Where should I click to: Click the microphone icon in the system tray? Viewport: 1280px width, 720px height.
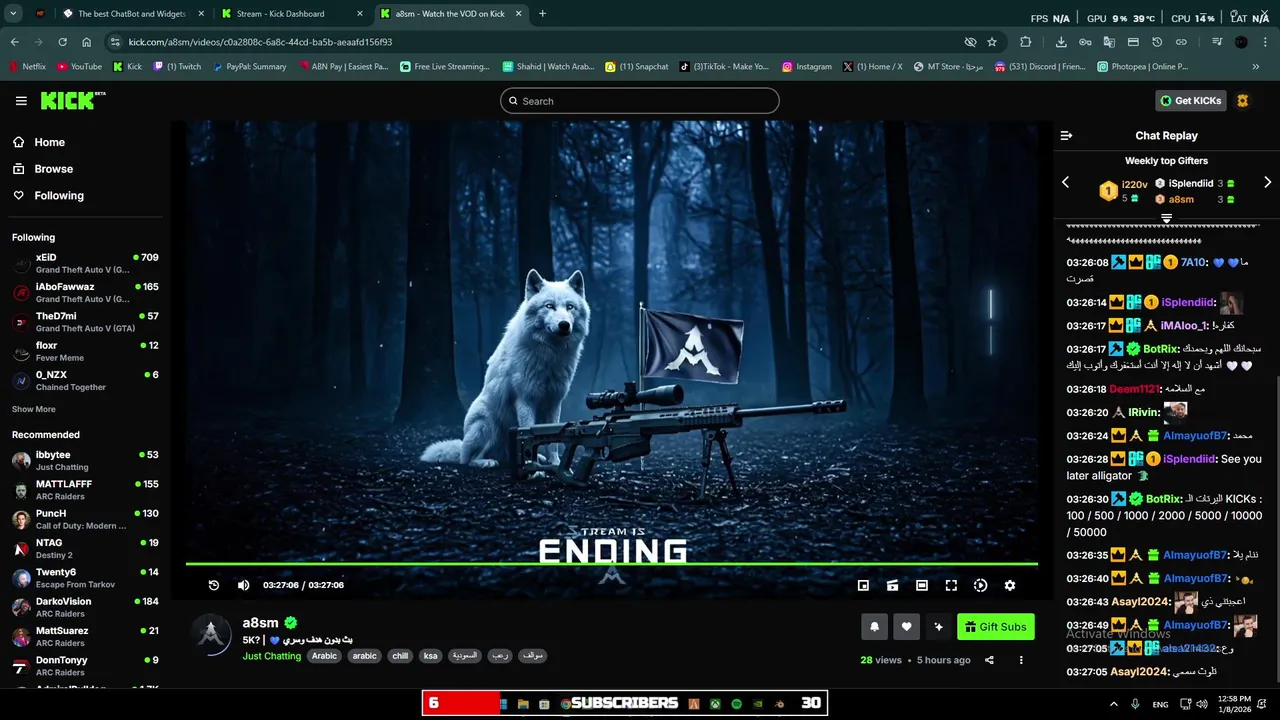click(x=1135, y=704)
